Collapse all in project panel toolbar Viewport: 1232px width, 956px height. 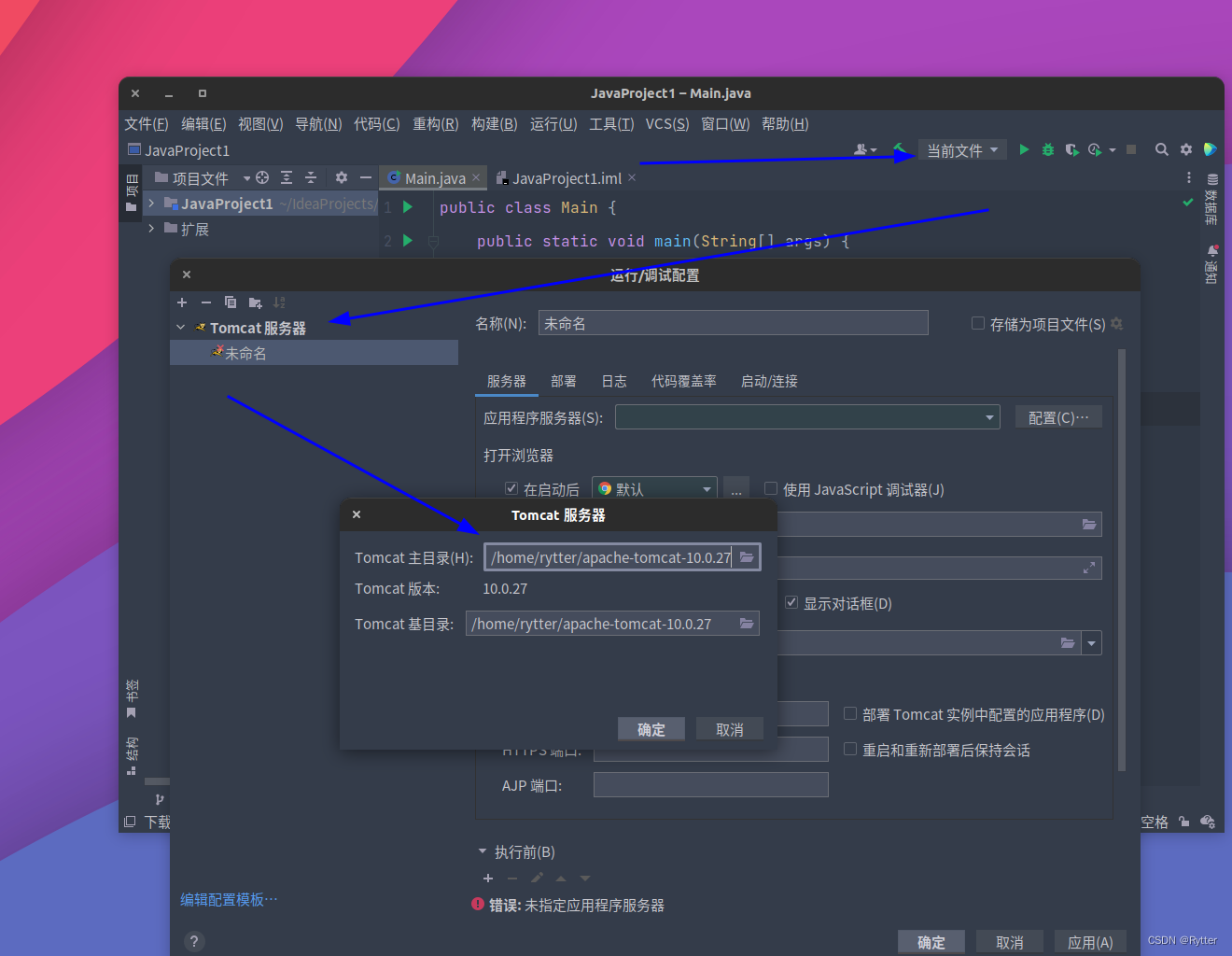click(311, 177)
